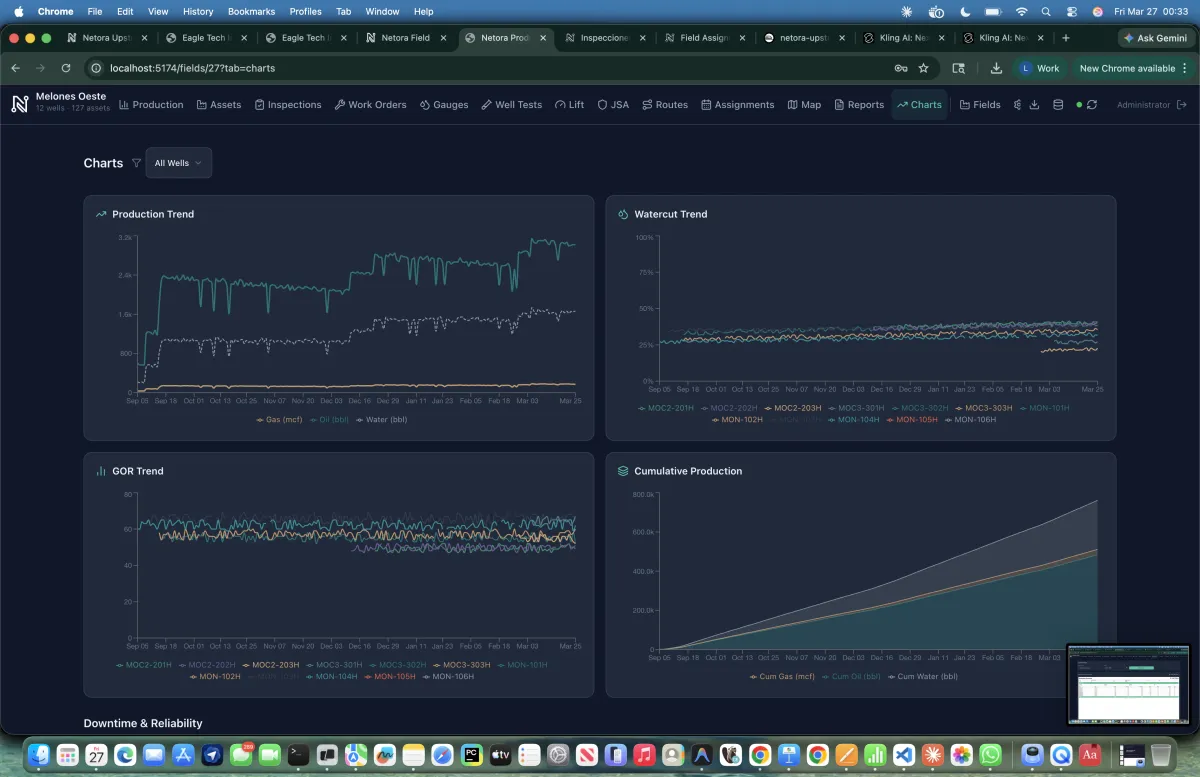This screenshot has height=777, width=1200.
Task: Trigger the refresh sync icon top right
Action: [x=1092, y=104]
